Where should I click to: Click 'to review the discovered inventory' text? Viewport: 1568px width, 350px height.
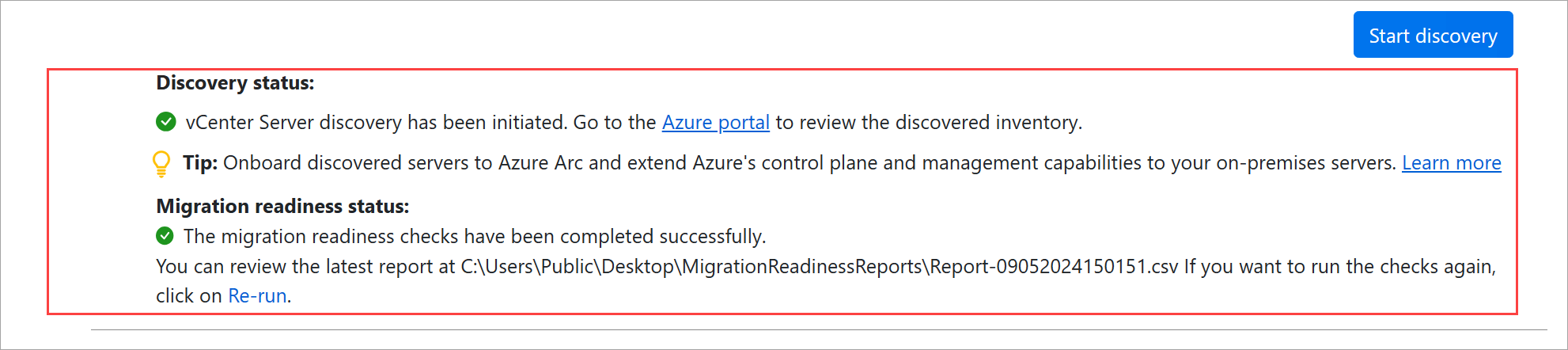(929, 123)
